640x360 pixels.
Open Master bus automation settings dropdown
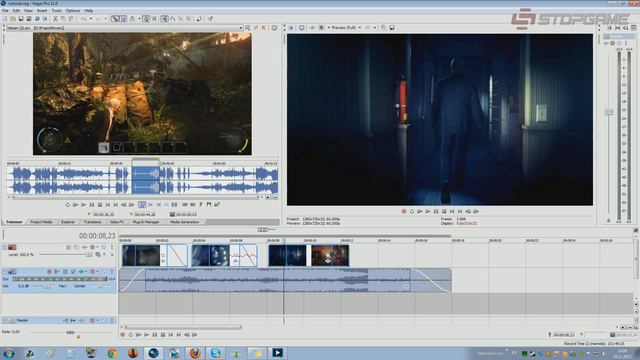(98, 320)
